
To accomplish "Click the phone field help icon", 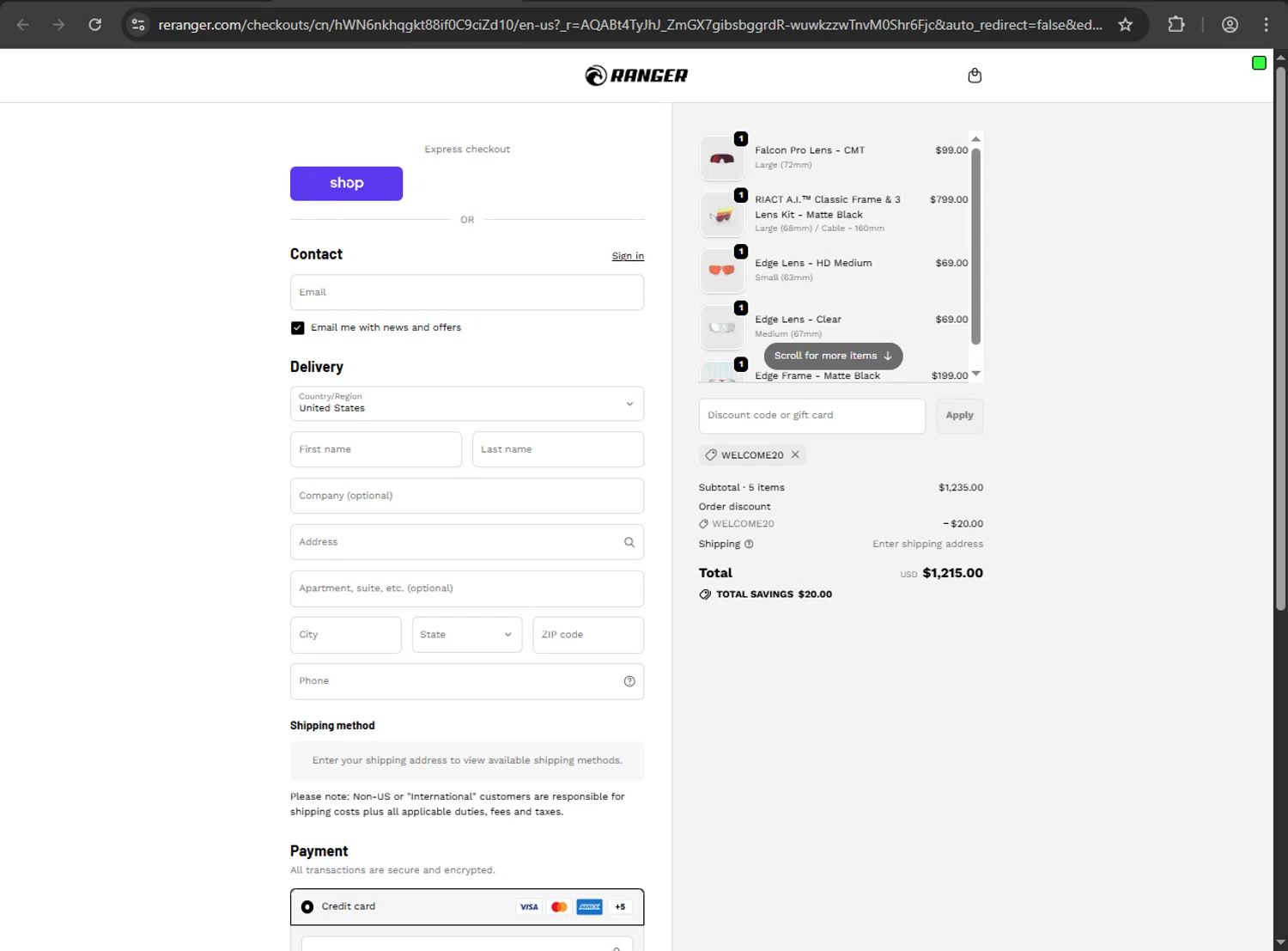I will click(629, 681).
